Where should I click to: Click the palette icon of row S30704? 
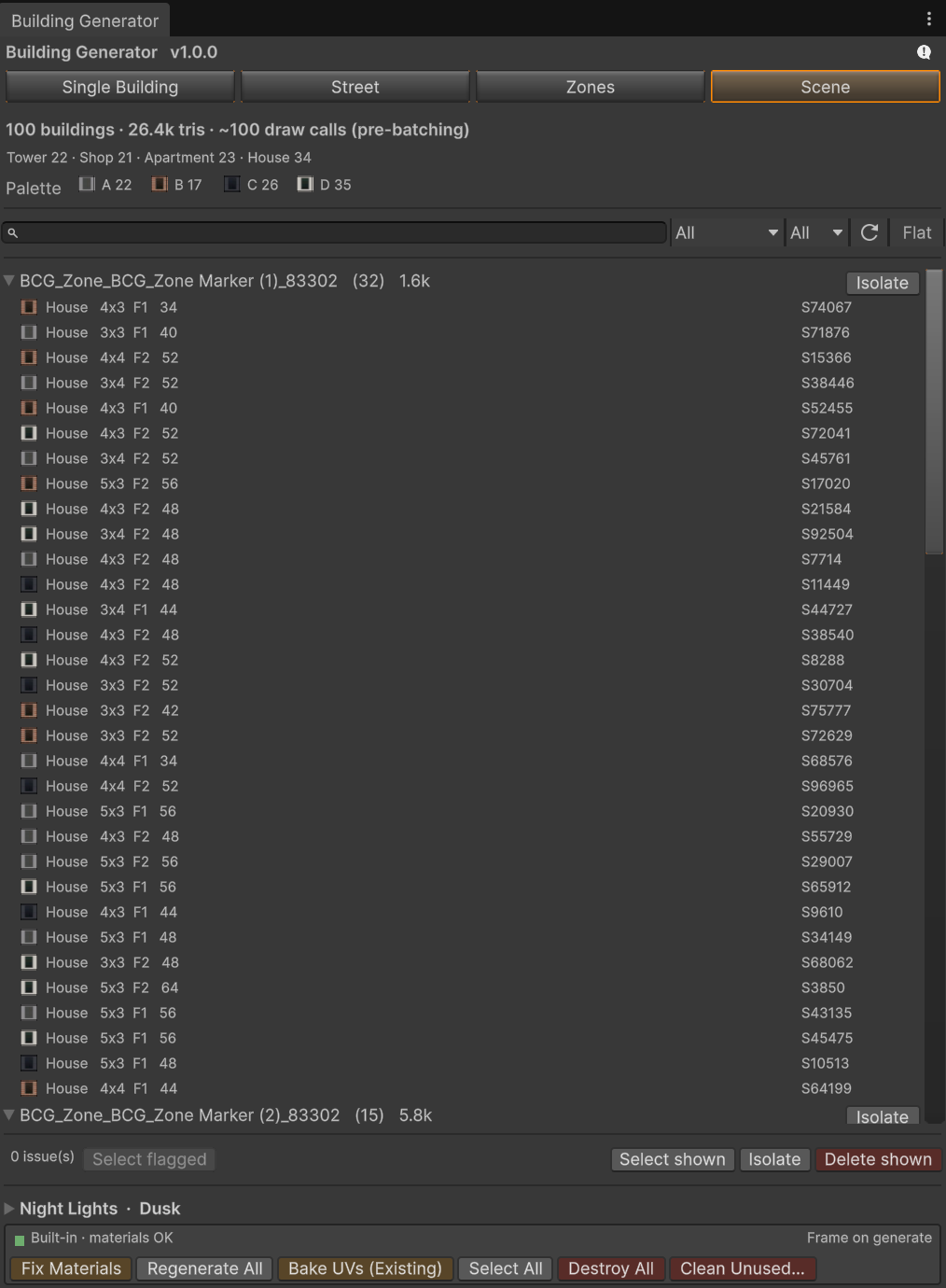pos(29,685)
